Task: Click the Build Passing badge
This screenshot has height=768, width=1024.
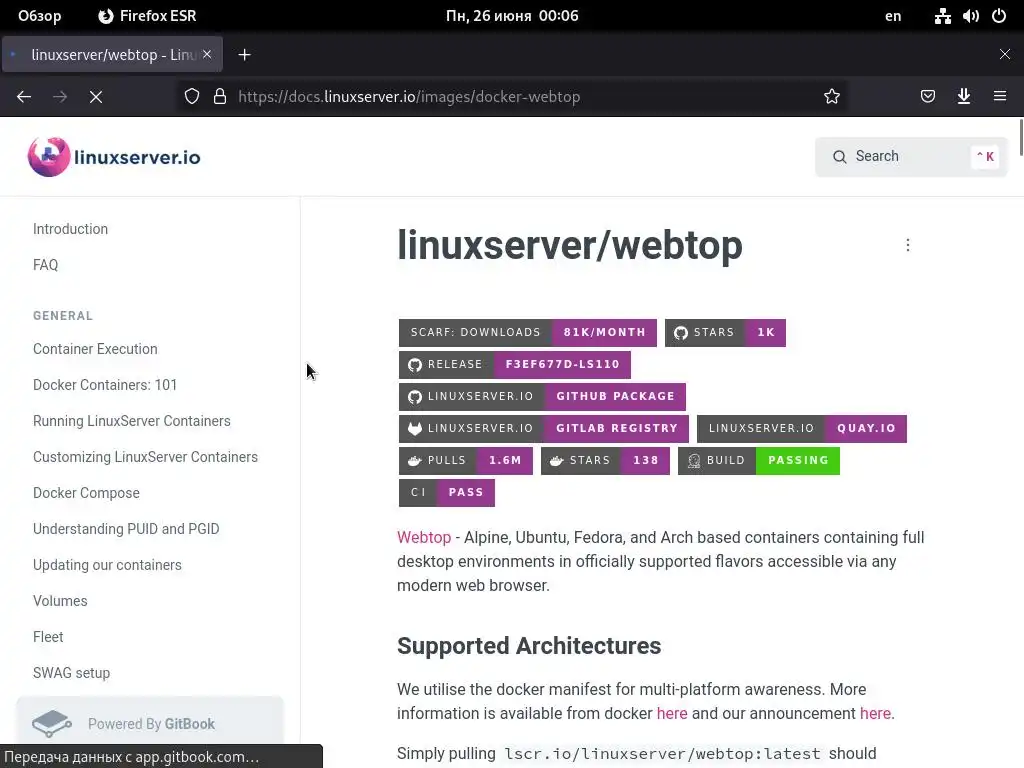Action: (759, 460)
